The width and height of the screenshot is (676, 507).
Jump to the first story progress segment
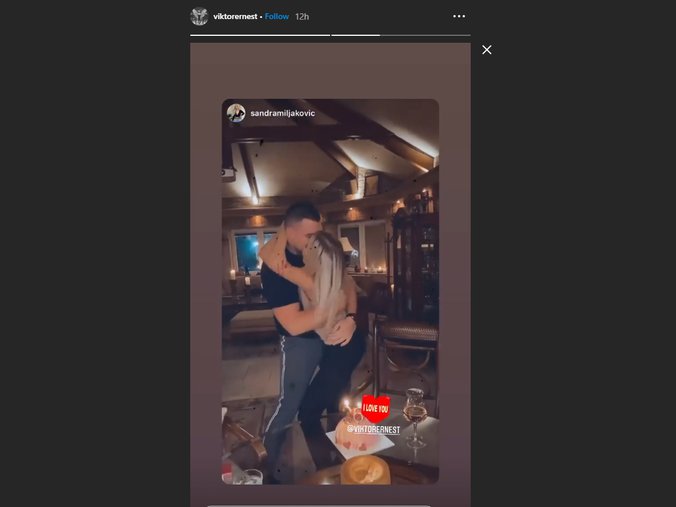[260, 35]
